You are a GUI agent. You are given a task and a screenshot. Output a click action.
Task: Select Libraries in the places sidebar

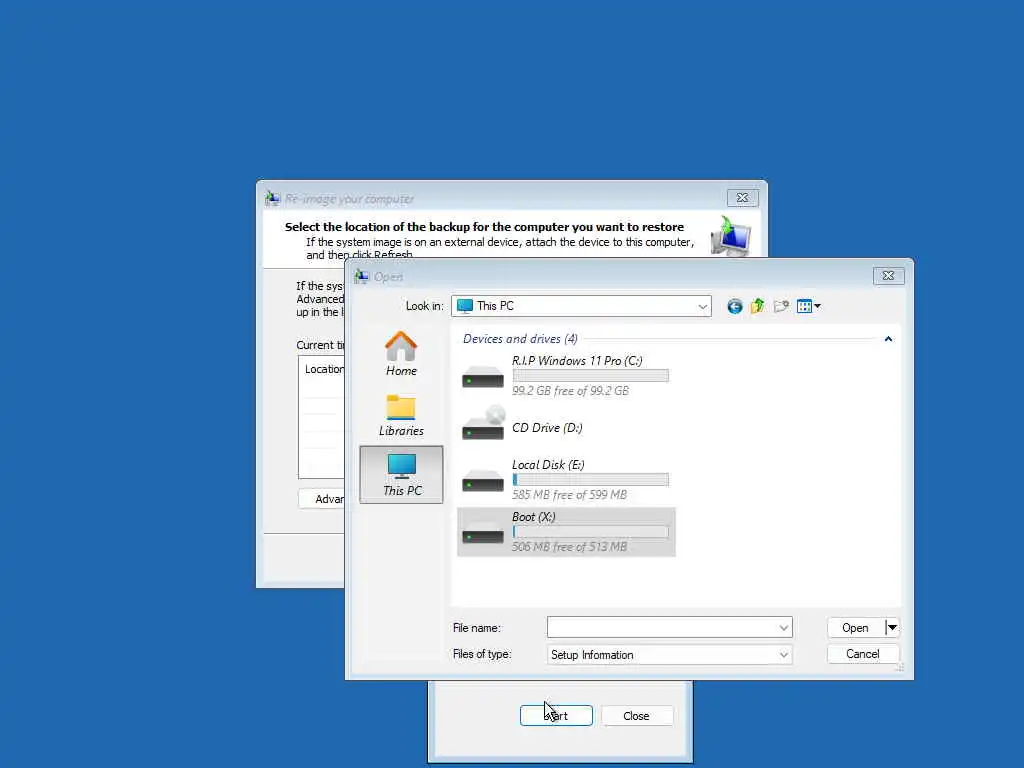coord(401,415)
